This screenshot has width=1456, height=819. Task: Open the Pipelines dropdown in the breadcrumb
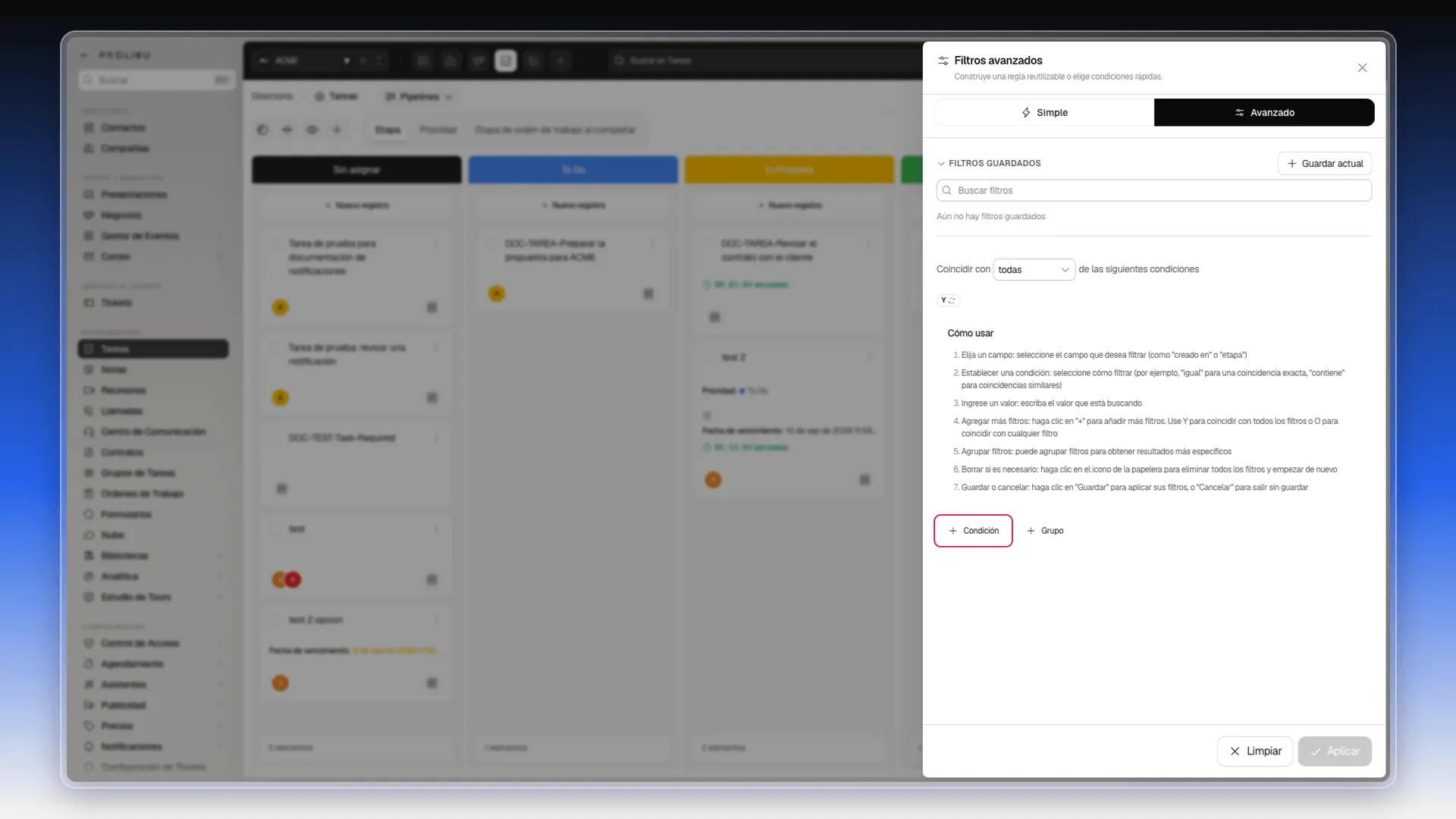pyautogui.click(x=419, y=96)
